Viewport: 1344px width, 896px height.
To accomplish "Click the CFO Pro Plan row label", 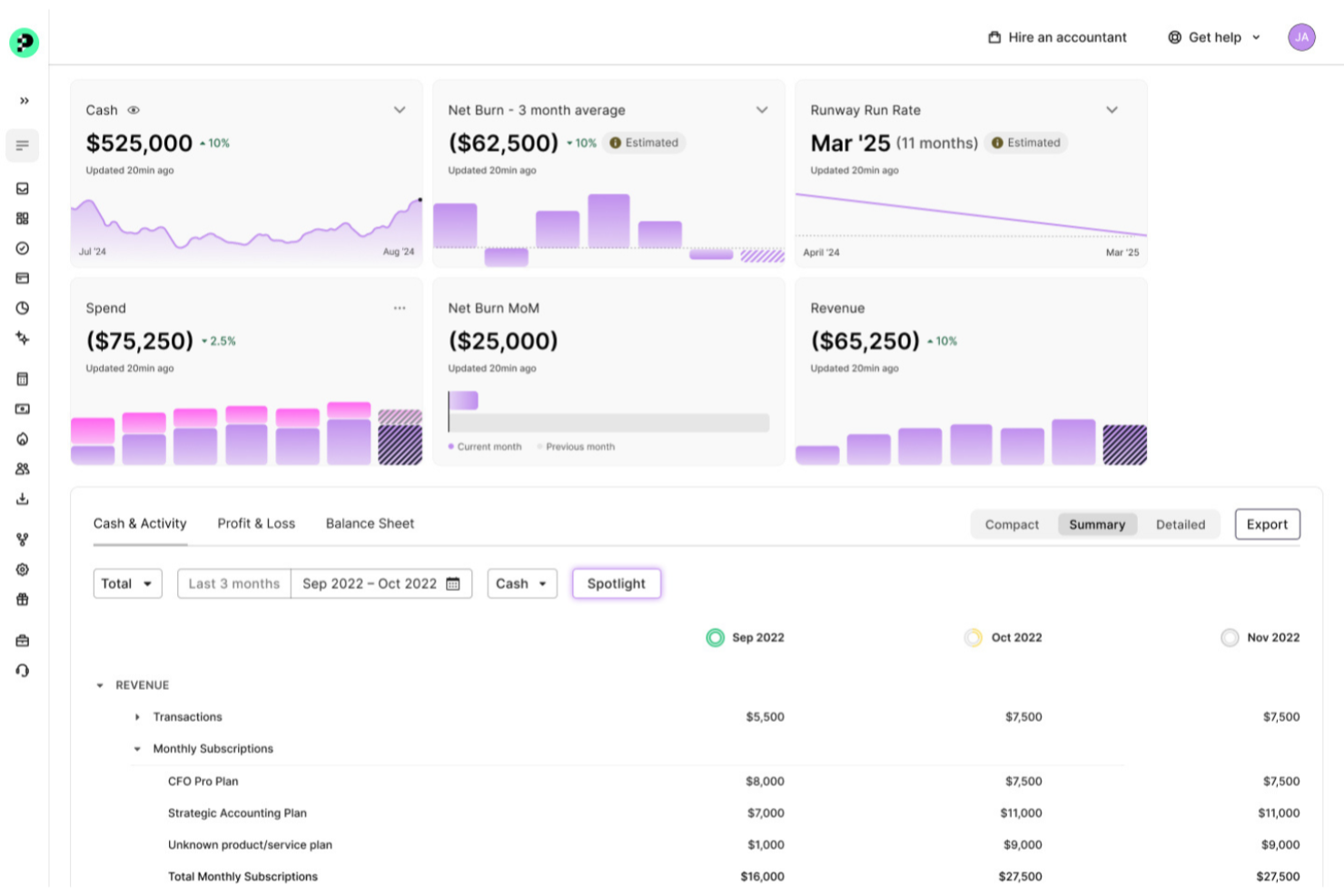I will point(203,782).
